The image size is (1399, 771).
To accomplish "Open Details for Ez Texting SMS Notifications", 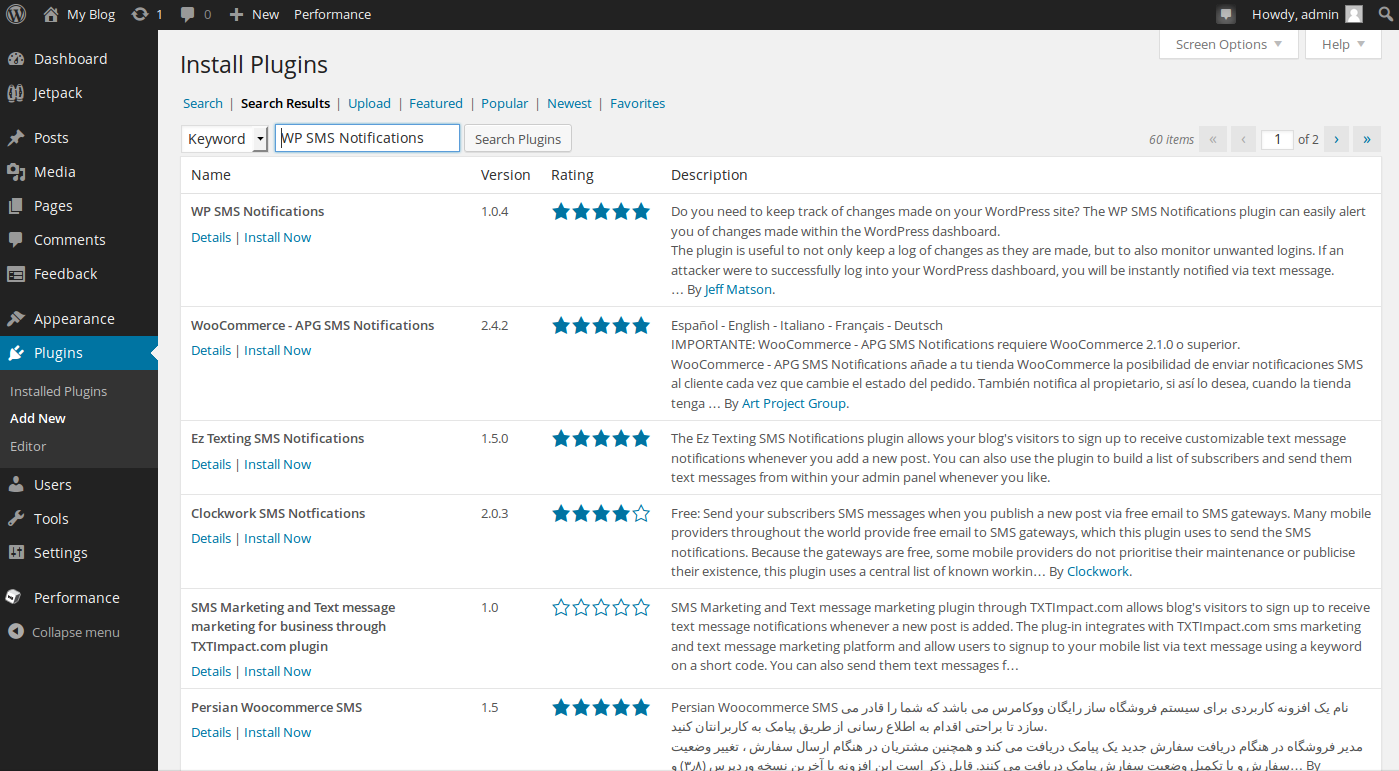I will point(211,464).
